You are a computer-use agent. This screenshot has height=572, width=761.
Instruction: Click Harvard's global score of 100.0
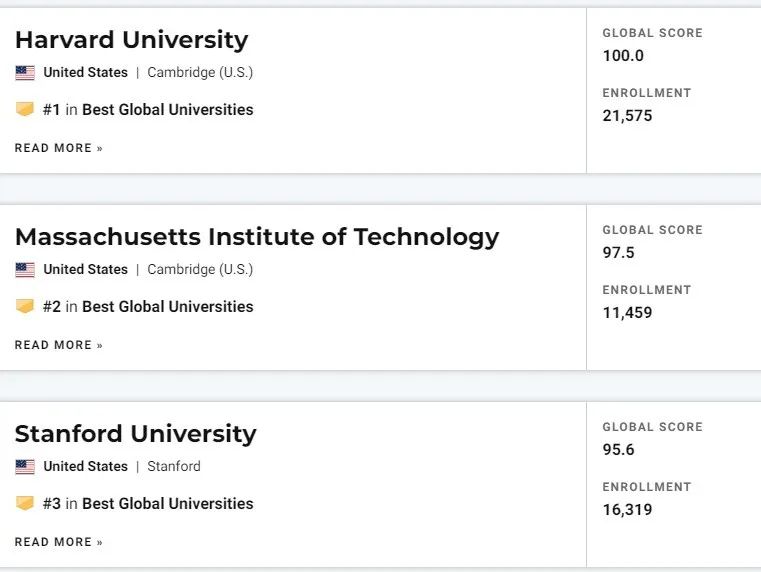click(623, 56)
